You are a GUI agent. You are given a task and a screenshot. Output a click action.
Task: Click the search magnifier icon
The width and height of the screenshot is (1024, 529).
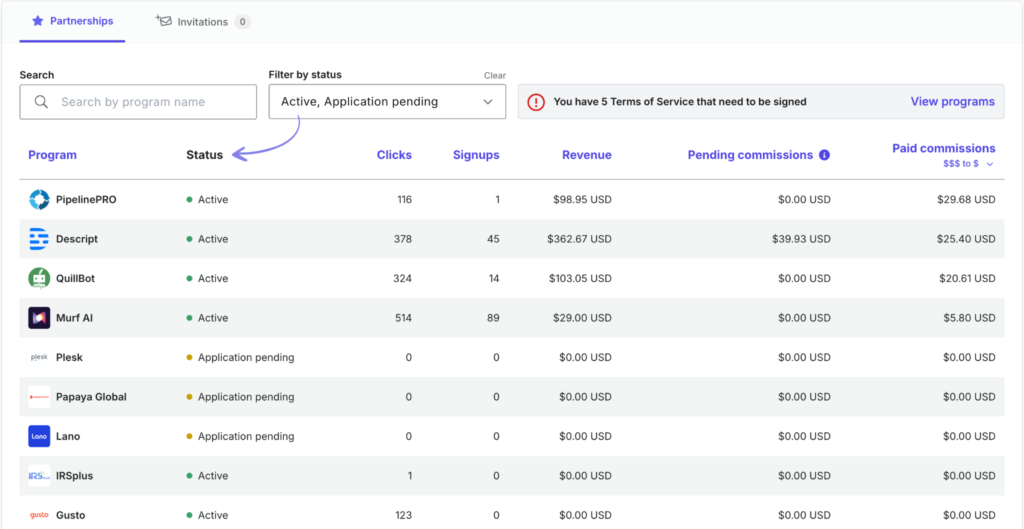tap(41, 102)
